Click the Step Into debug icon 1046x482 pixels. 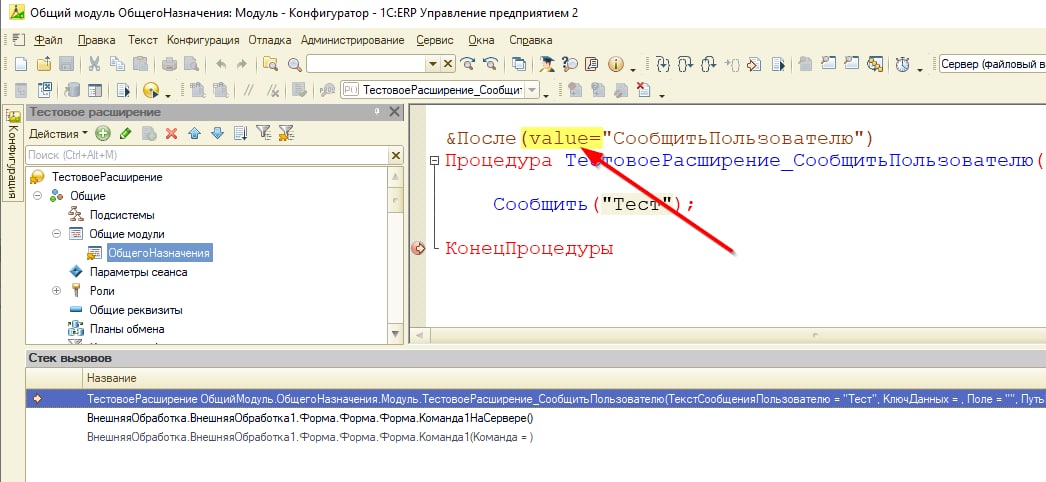coord(662,64)
